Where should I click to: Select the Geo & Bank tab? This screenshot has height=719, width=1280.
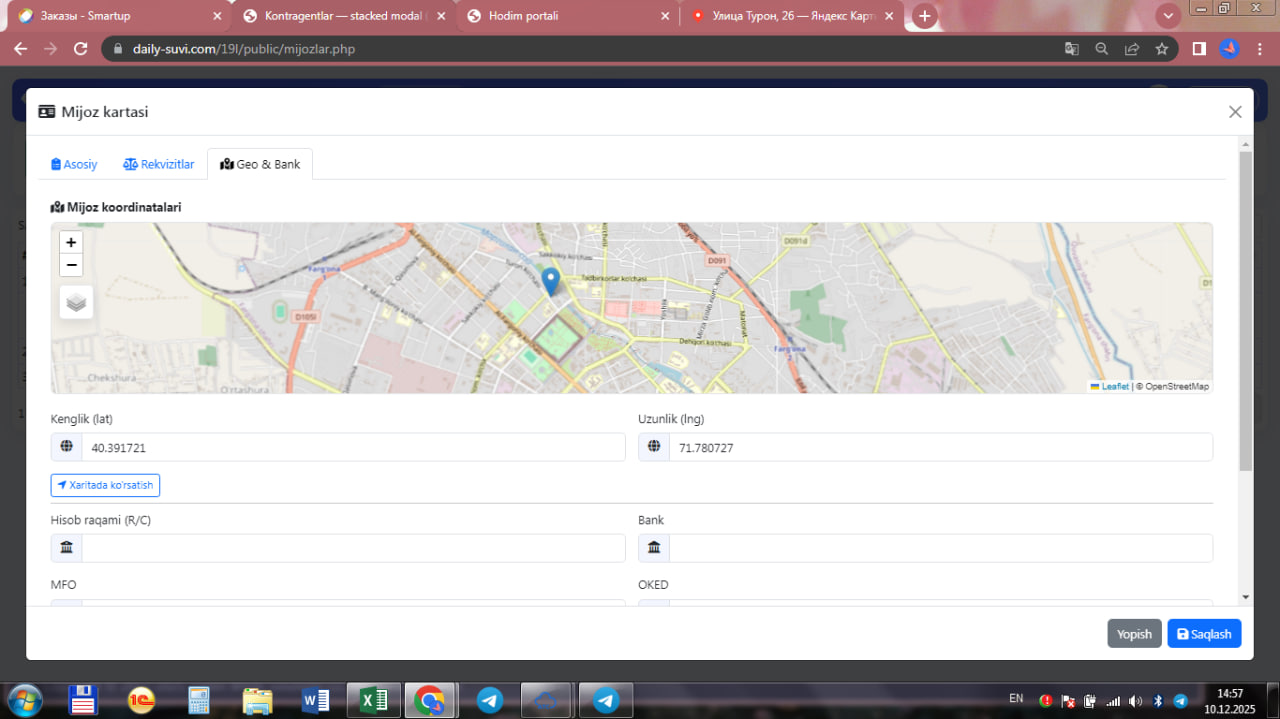(x=260, y=164)
